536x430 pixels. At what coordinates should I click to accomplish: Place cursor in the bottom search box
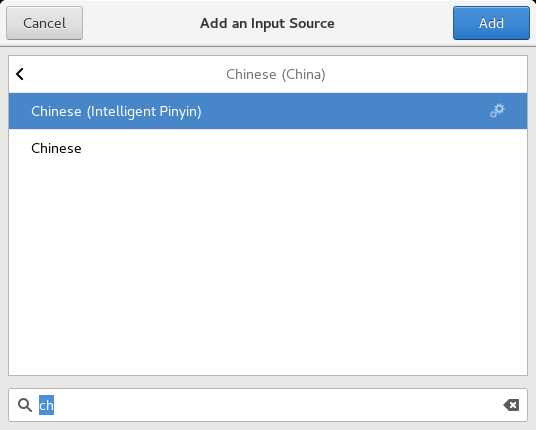click(x=268, y=405)
